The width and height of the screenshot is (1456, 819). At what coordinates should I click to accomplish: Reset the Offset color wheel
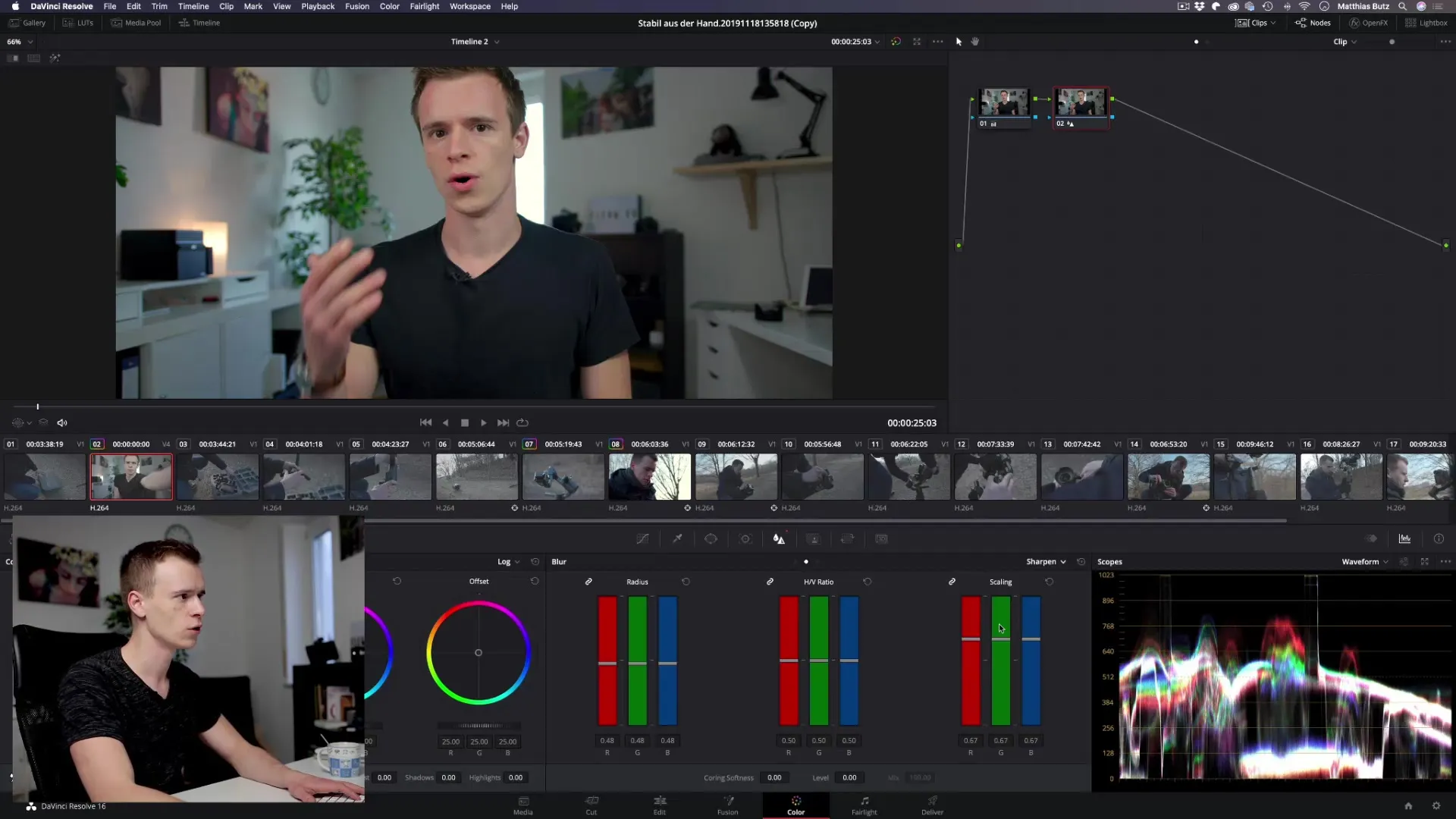pos(535,581)
